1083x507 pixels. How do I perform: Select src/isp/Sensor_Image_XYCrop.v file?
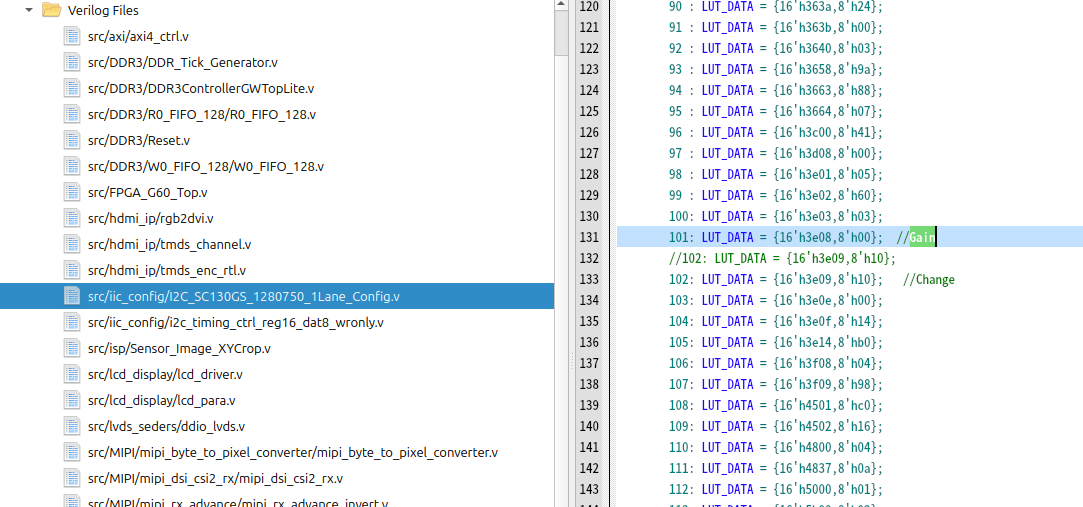click(179, 348)
